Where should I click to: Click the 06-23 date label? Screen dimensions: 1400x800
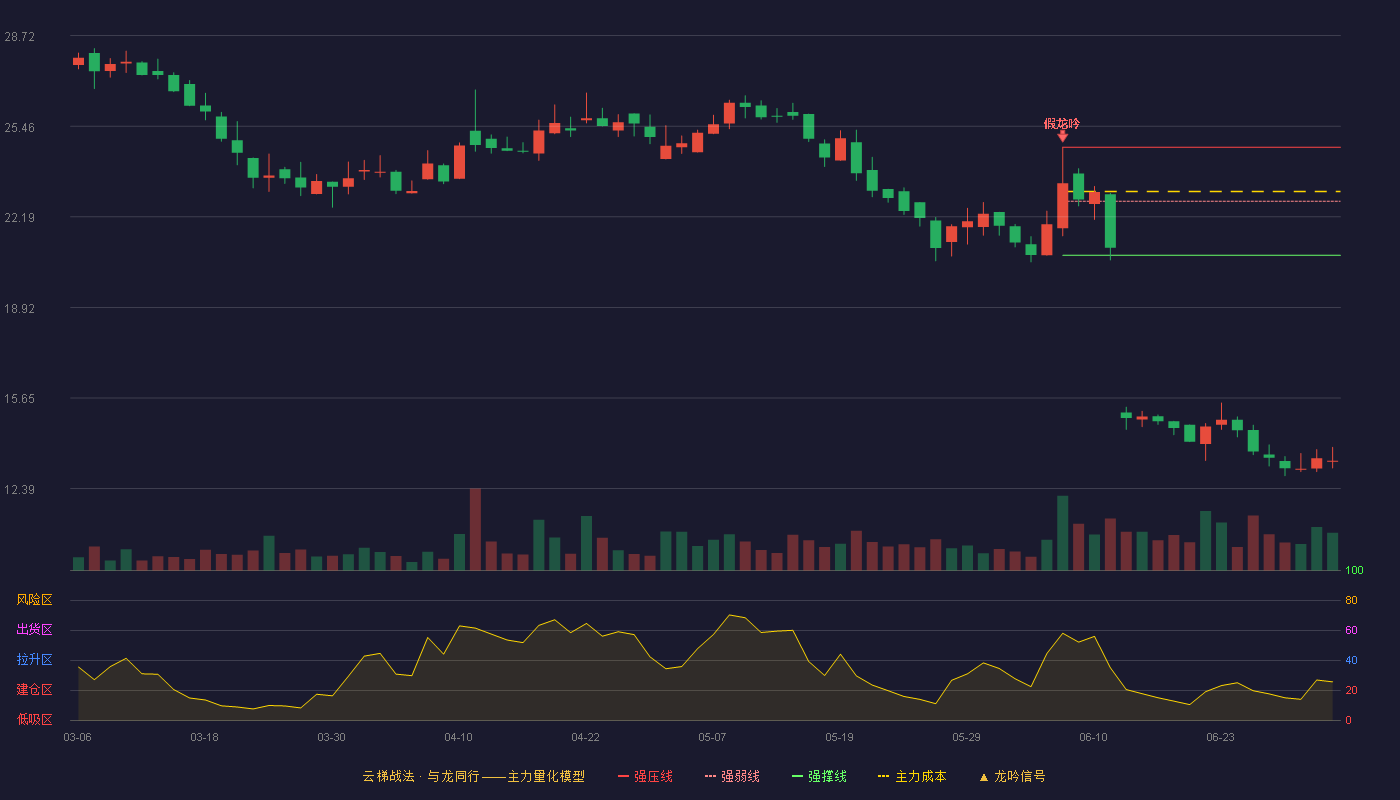click(1221, 737)
